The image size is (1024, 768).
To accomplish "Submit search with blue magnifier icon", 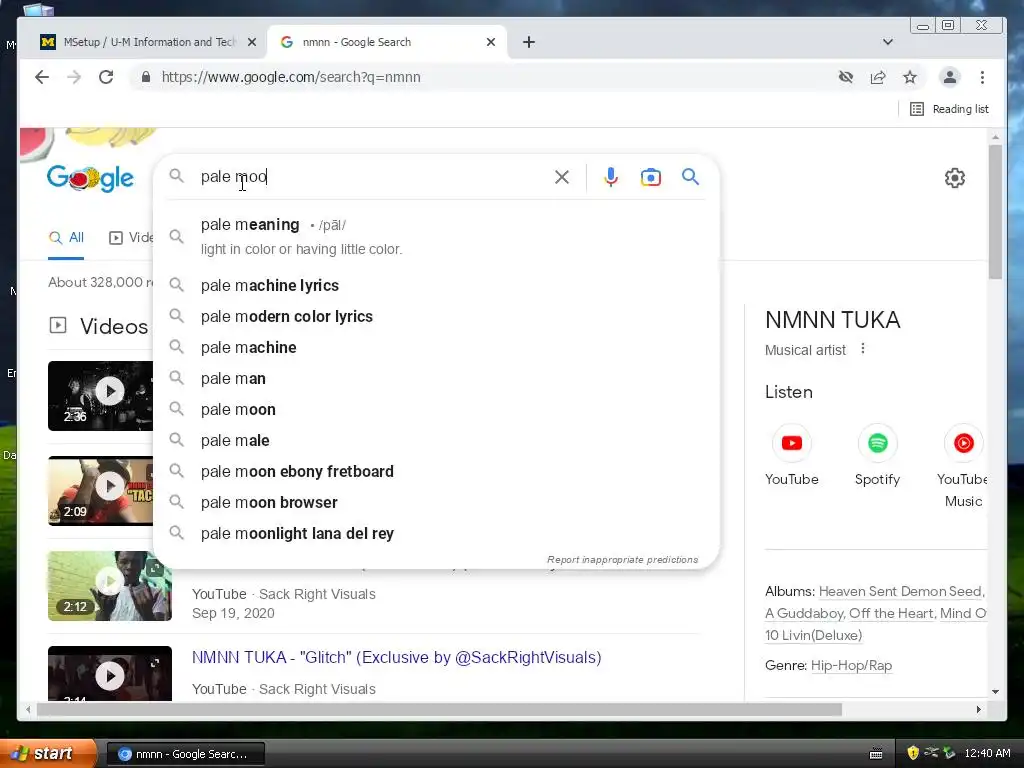I will point(690,176).
